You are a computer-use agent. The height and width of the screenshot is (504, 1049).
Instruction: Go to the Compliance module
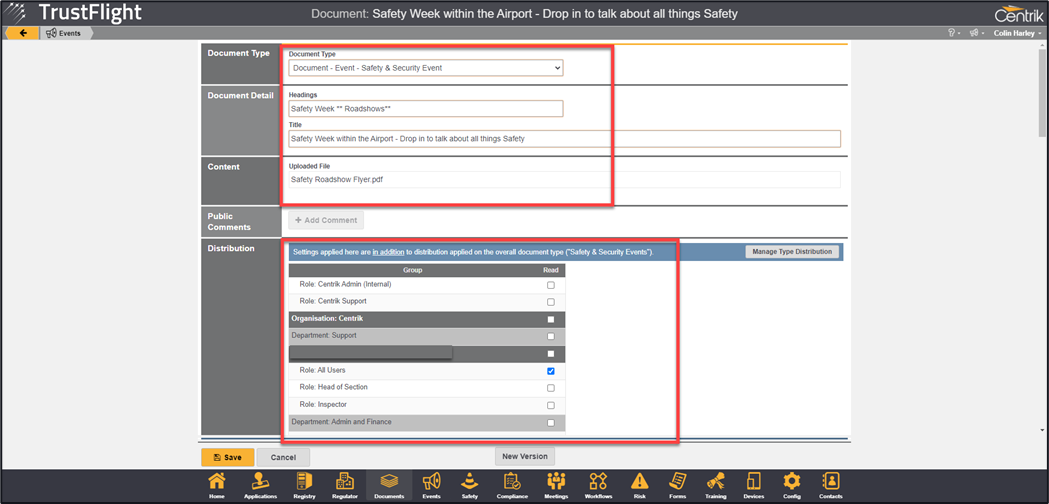(x=511, y=484)
